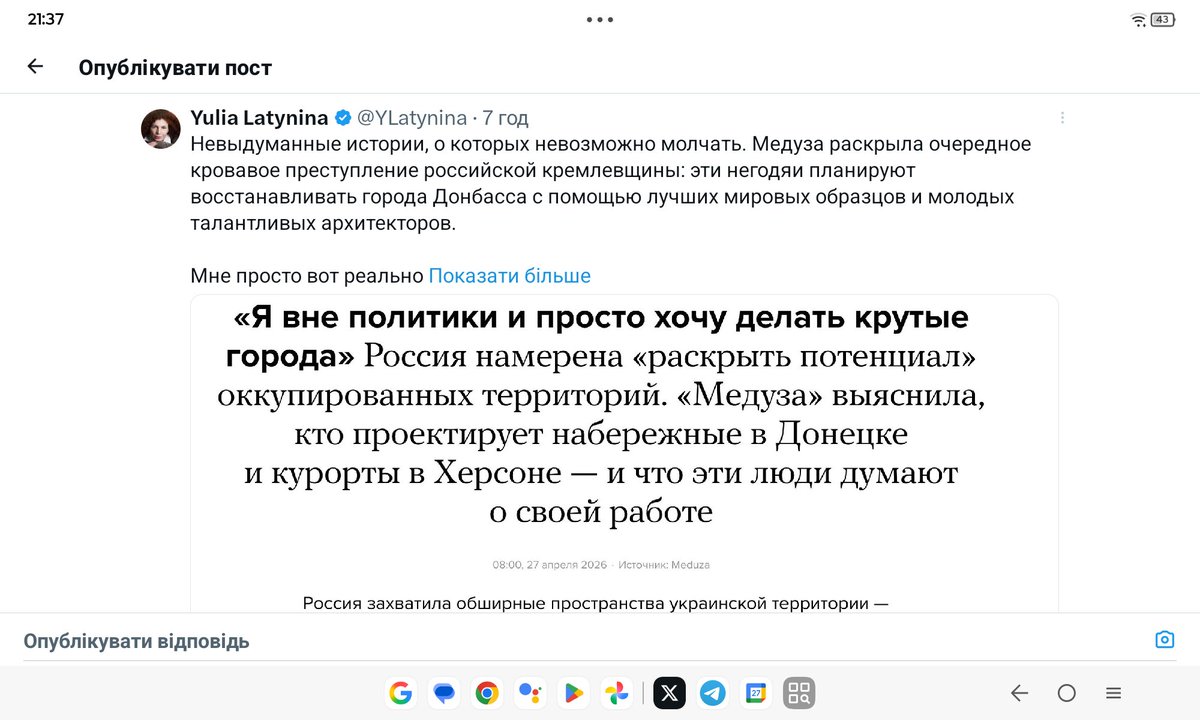The image size is (1200, 720).
Task: Open Telegram from the dock
Action: pos(713,693)
